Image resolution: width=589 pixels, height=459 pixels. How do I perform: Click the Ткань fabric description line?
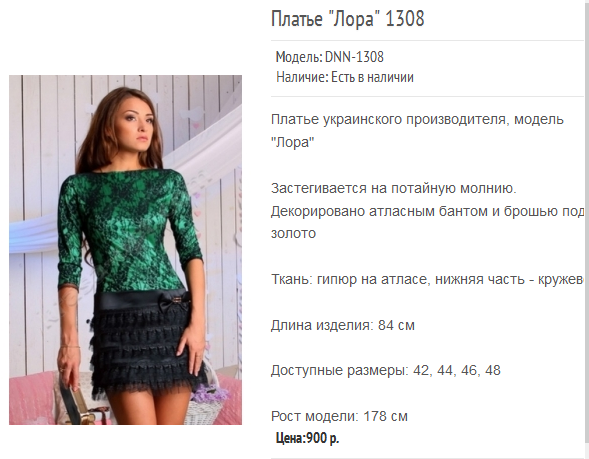point(427,279)
